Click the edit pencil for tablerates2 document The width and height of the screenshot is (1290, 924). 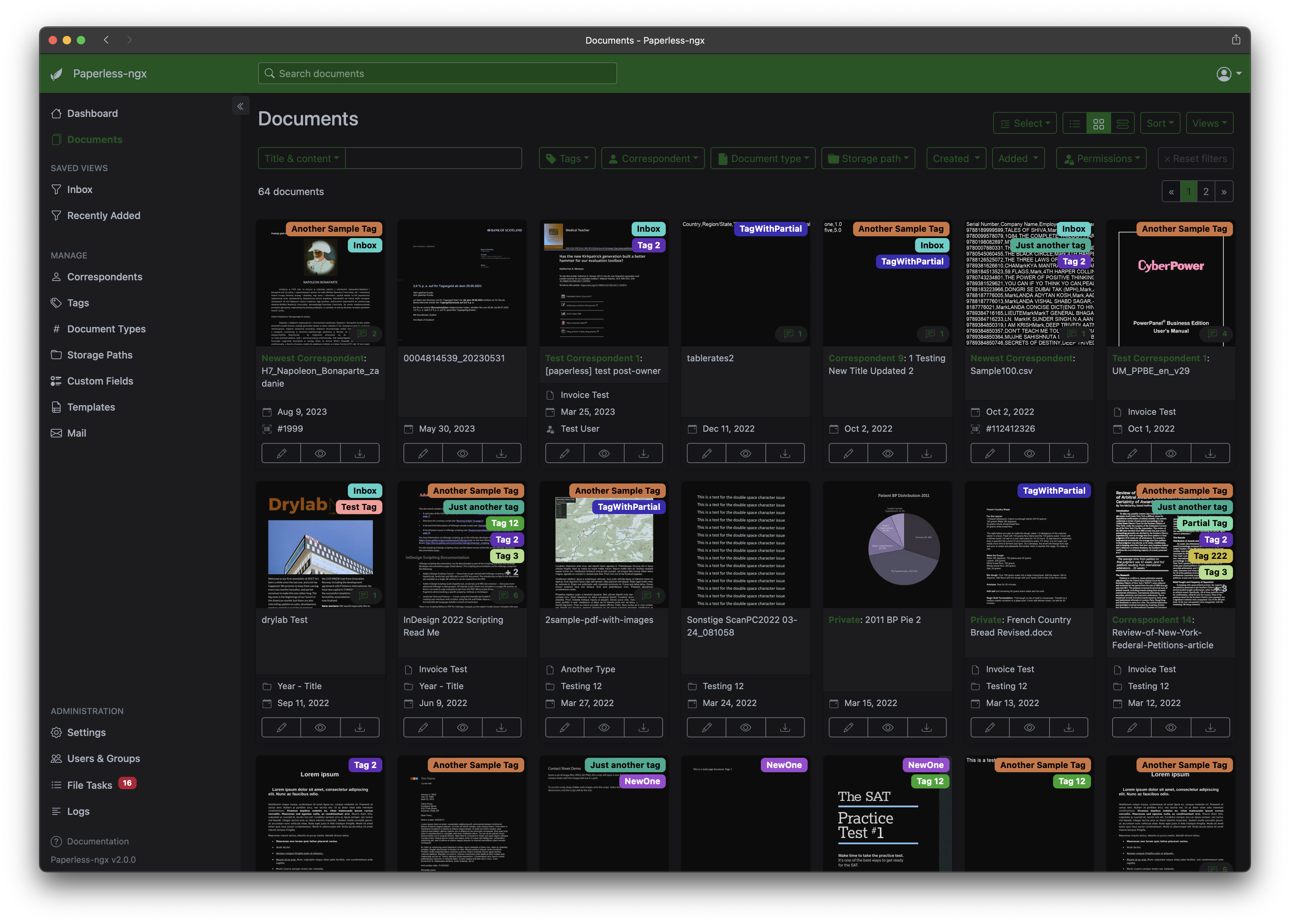coord(706,454)
